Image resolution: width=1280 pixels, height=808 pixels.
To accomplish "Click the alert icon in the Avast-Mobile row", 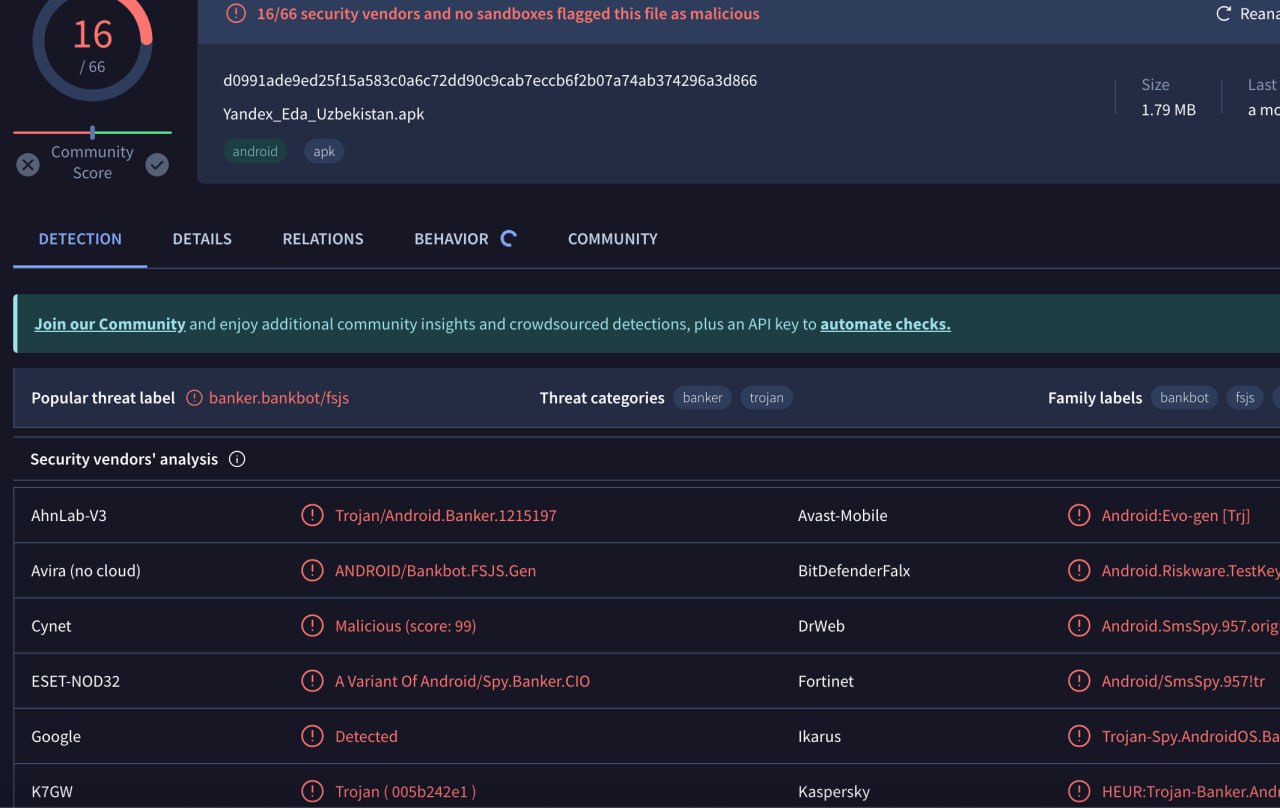I will tap(1079, 515).
